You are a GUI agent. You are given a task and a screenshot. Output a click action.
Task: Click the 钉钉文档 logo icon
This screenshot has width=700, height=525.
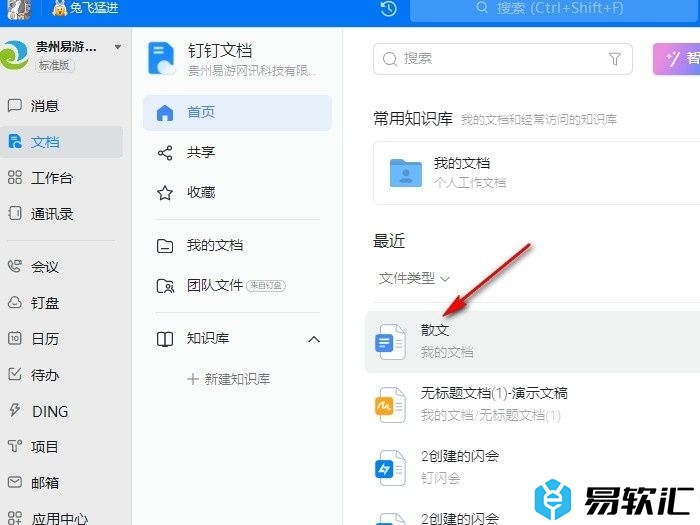point(162,58)
